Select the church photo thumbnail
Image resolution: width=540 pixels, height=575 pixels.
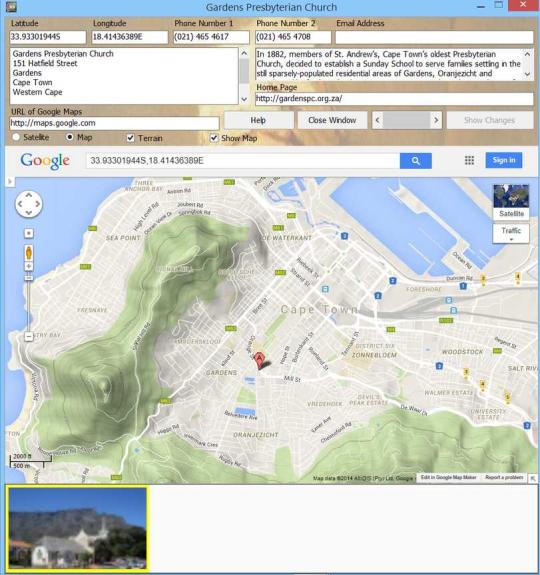coord(77,528)
